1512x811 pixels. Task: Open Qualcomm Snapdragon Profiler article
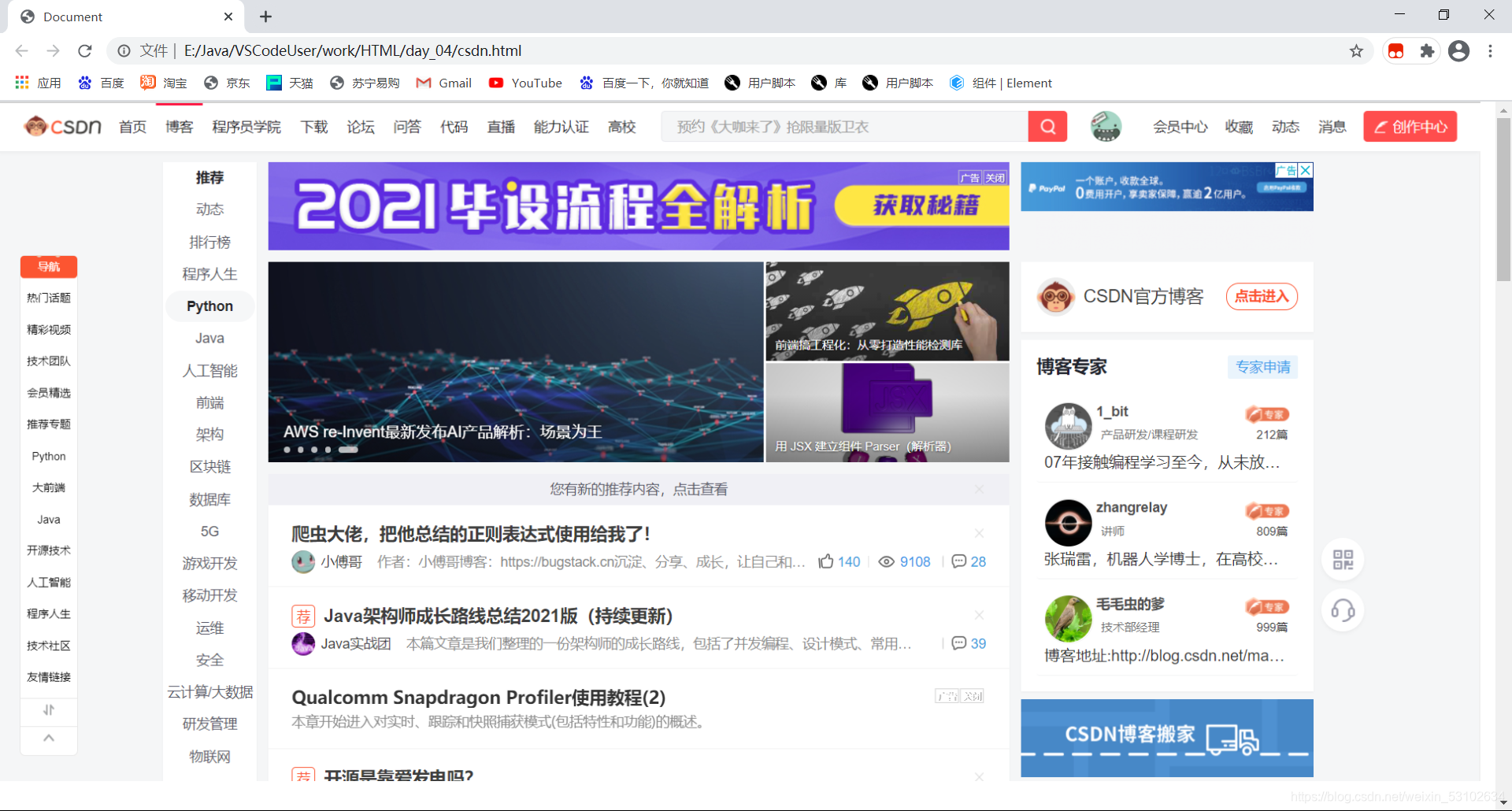(479, 698)
